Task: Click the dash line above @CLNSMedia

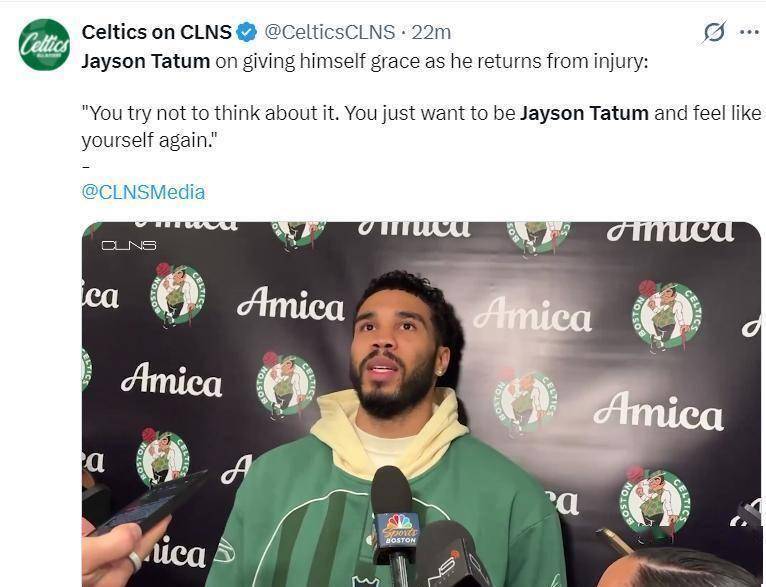Action: [86, 167]
